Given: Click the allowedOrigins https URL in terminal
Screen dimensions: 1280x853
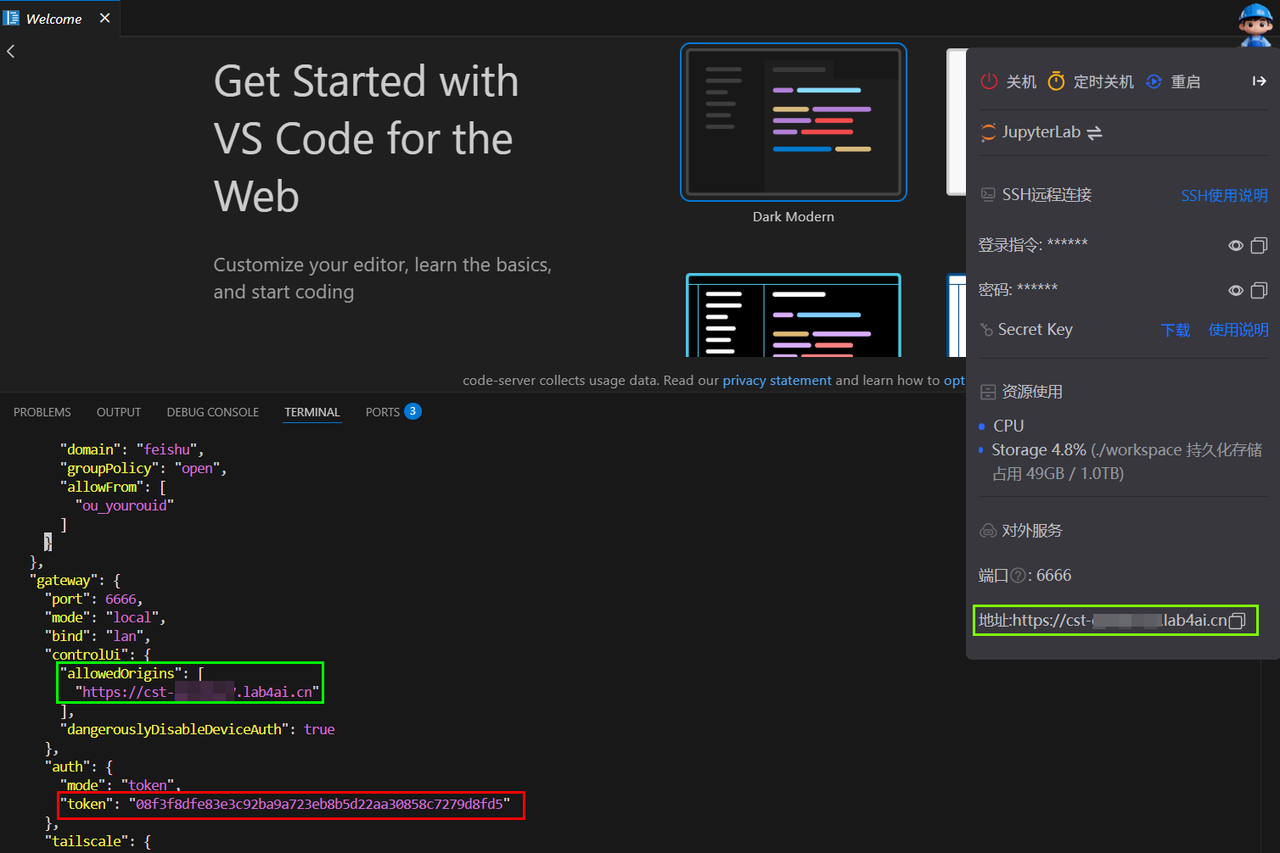Looking at the screenshot, I should click(x=198, y=692).
